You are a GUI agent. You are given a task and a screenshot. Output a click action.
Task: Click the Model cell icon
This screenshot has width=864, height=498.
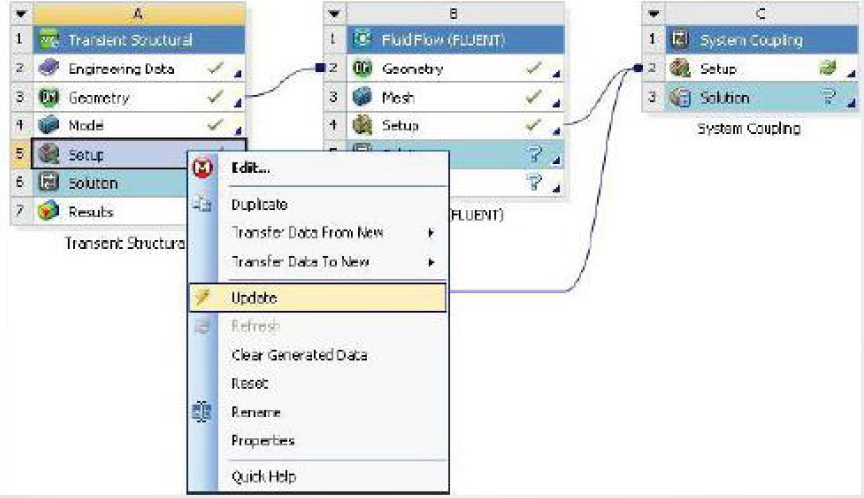[x=48, y=126]
